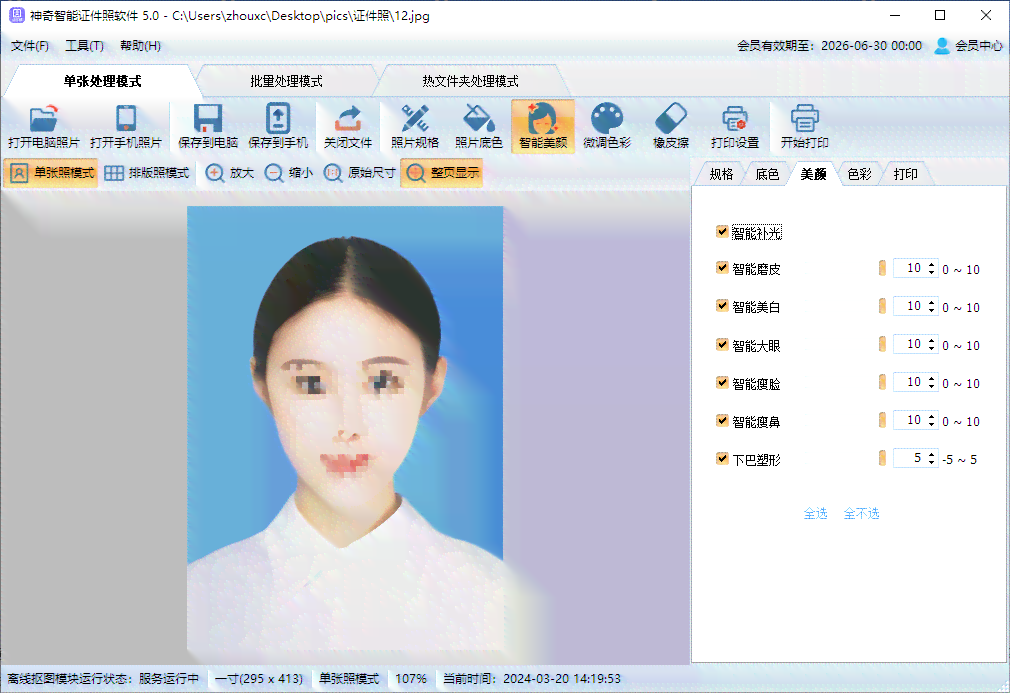Click the 智能大眼 slider handle
Viewport: 1010px width, 693px height.
coord(882,345)
